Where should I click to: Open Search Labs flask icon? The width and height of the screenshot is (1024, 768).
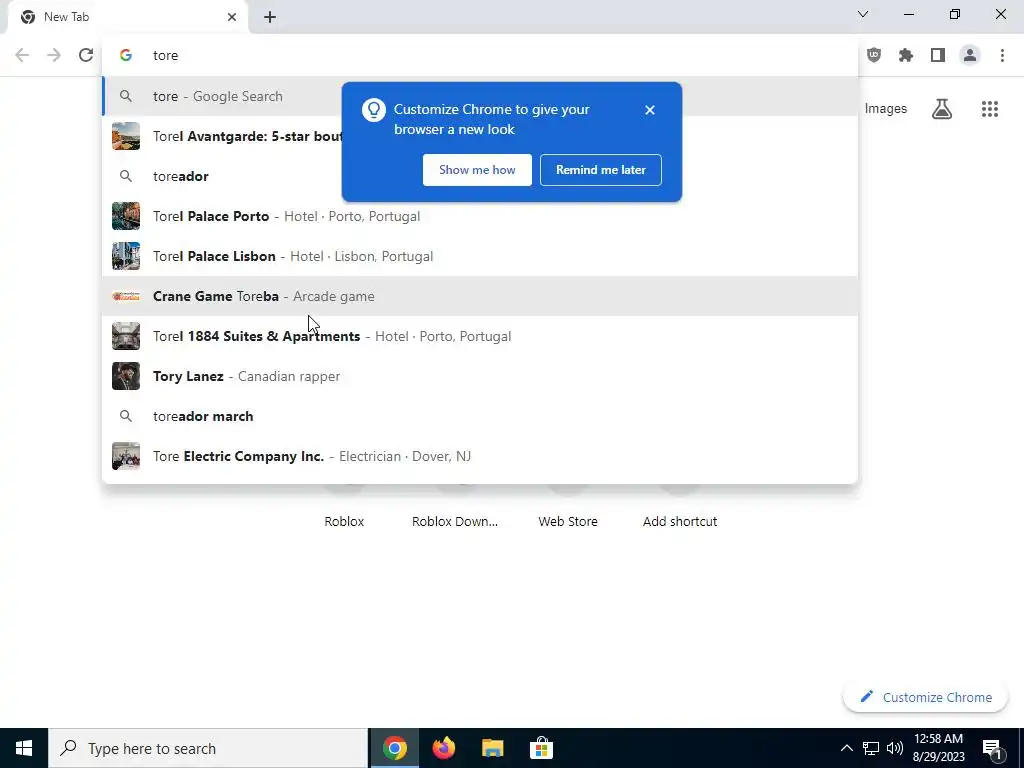(942, 108)
